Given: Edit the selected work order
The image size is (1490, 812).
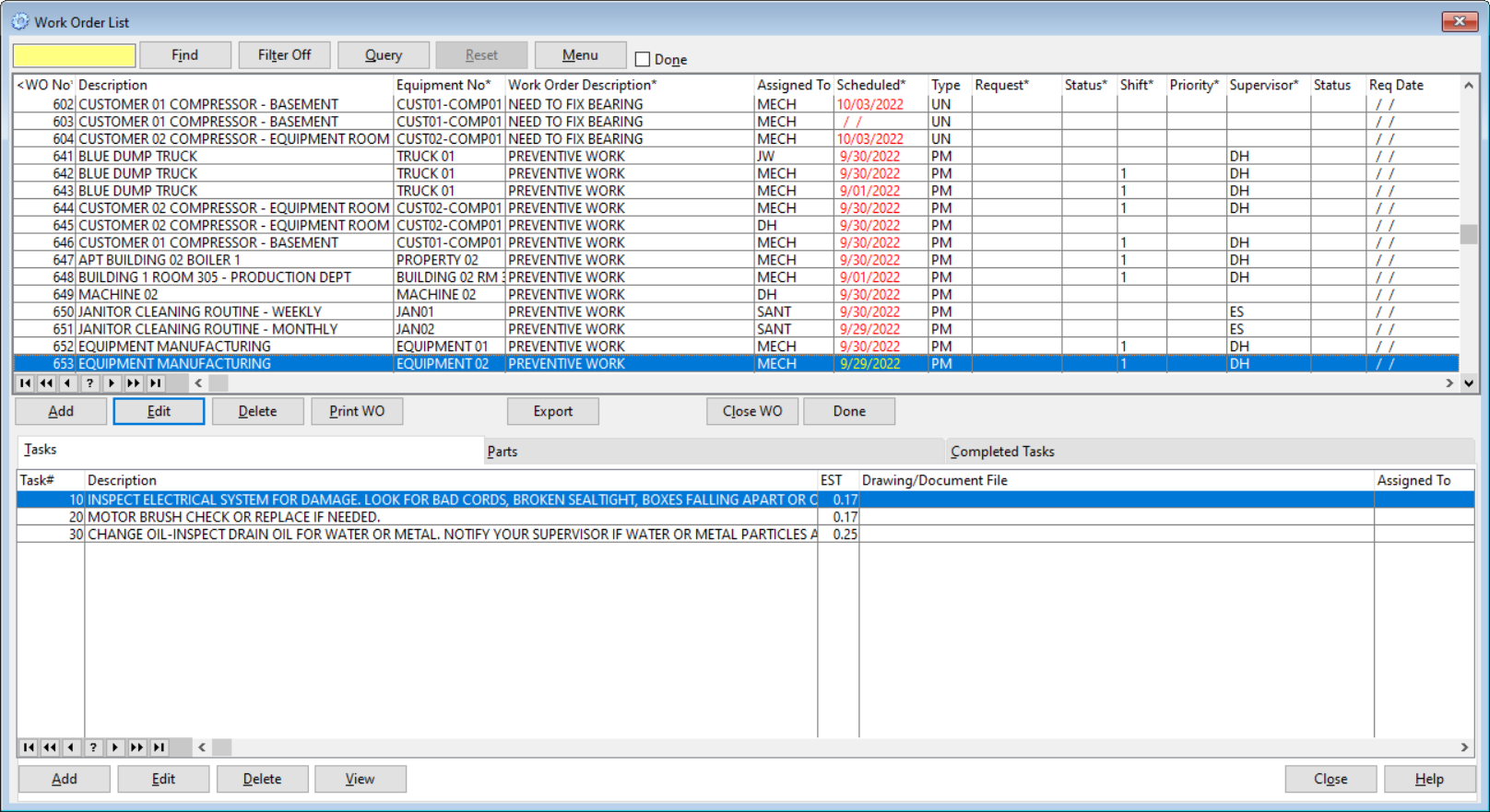Looking at the screenshot, I should [159, 411].
